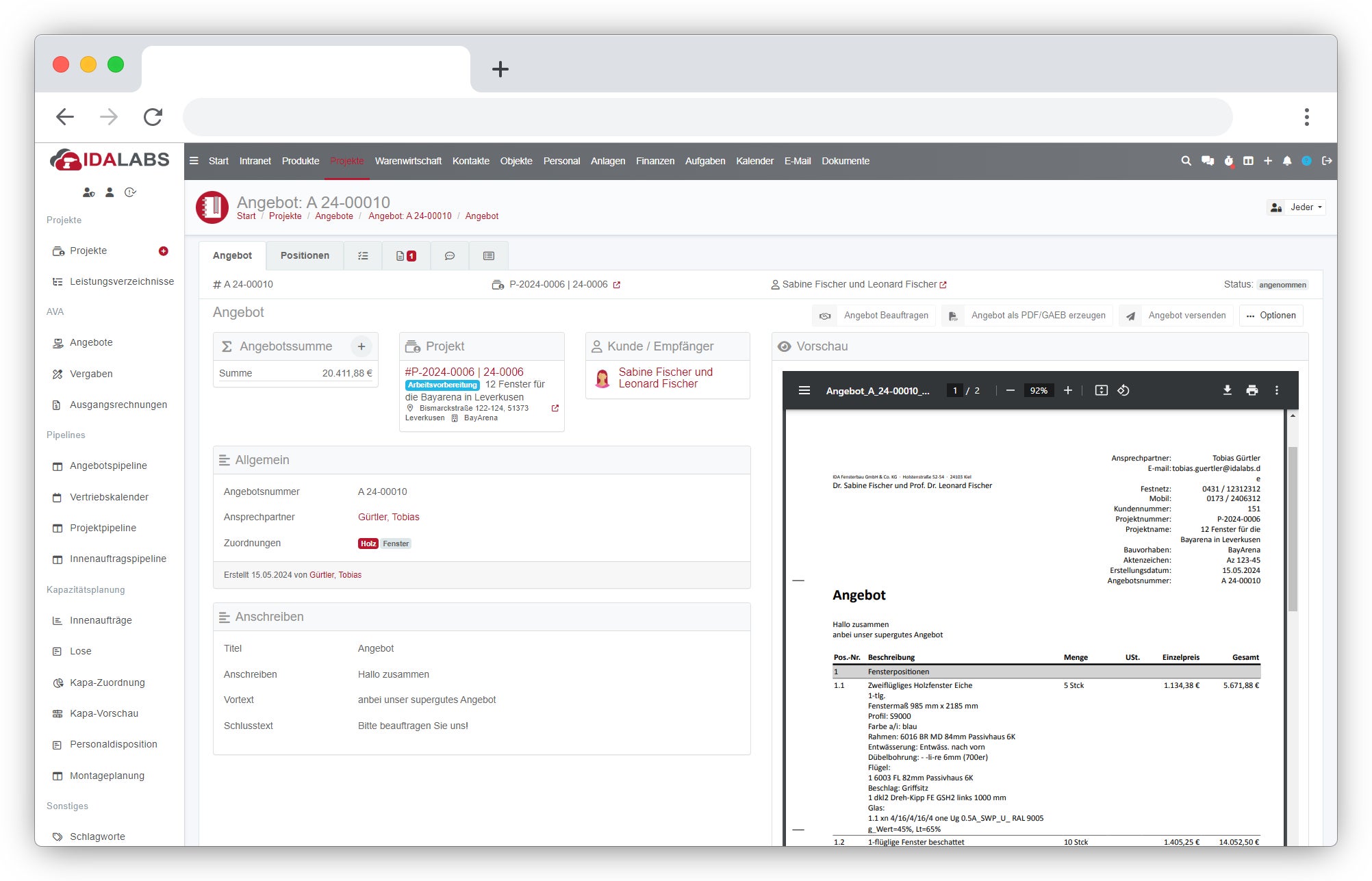Click the single user icon under logo
This screenshot has width=1372, height=881.
pyautogui.click(x=110, y=192)
